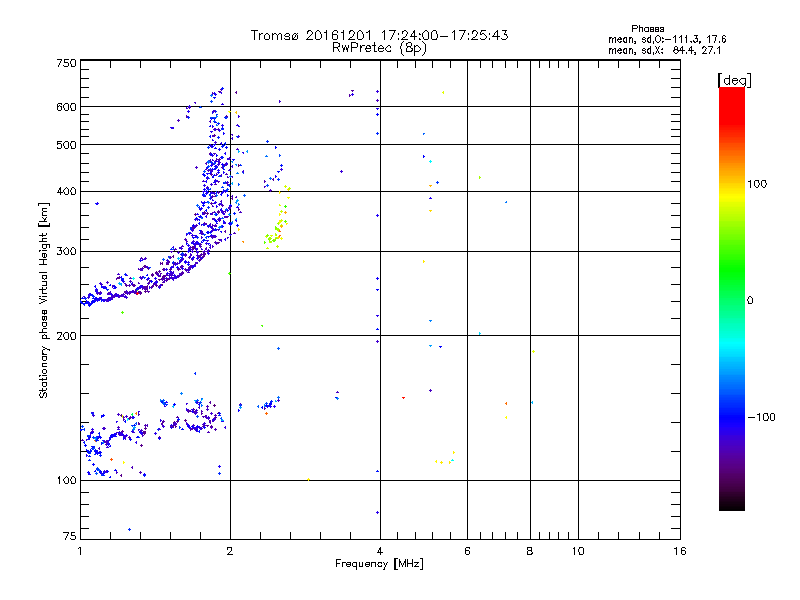800x600 pixels.
Task: Click the '500' height axis tick label
Action: tap(66, 145)
